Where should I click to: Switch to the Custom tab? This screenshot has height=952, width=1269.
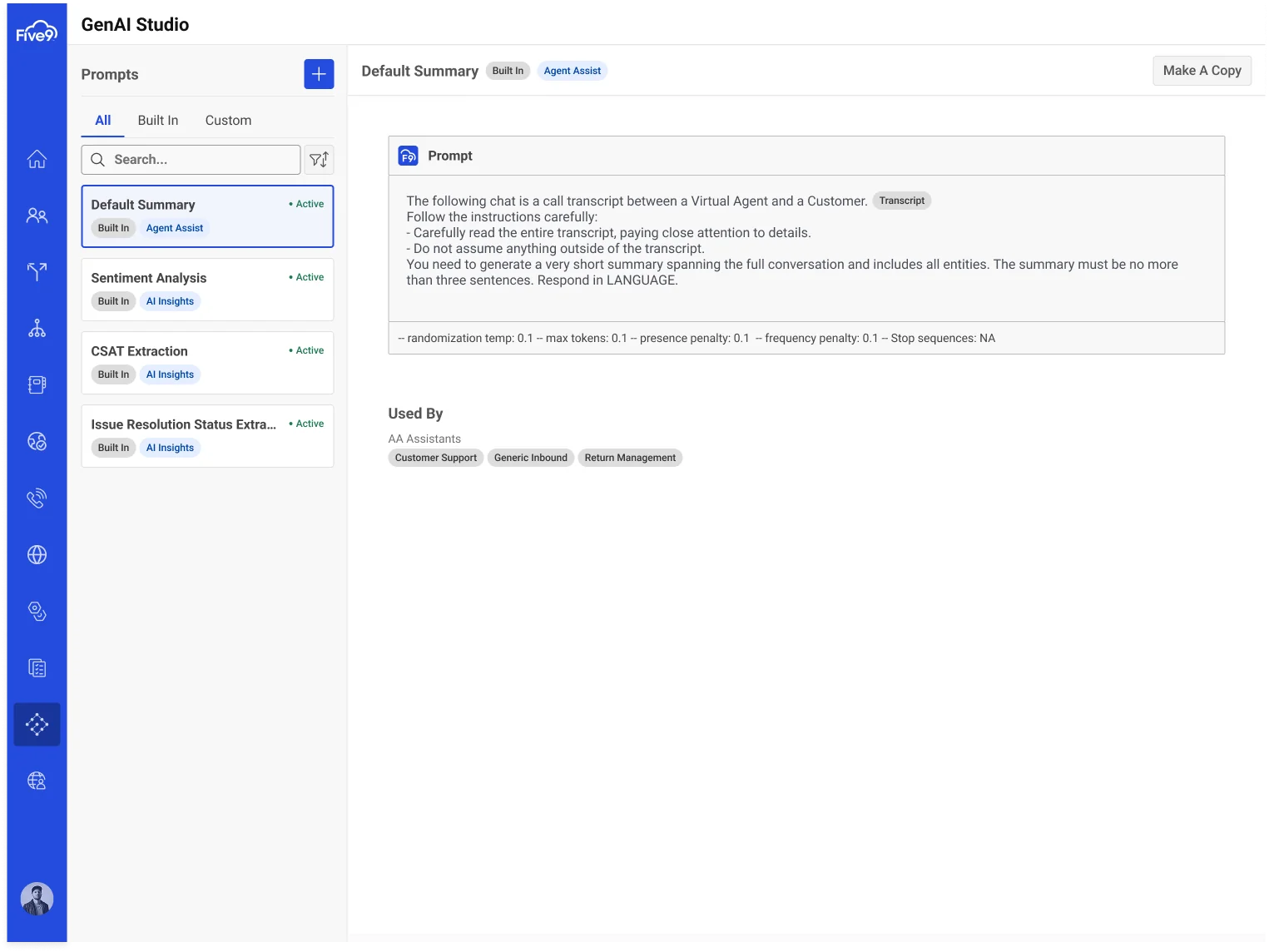click(x=228, y=120)
